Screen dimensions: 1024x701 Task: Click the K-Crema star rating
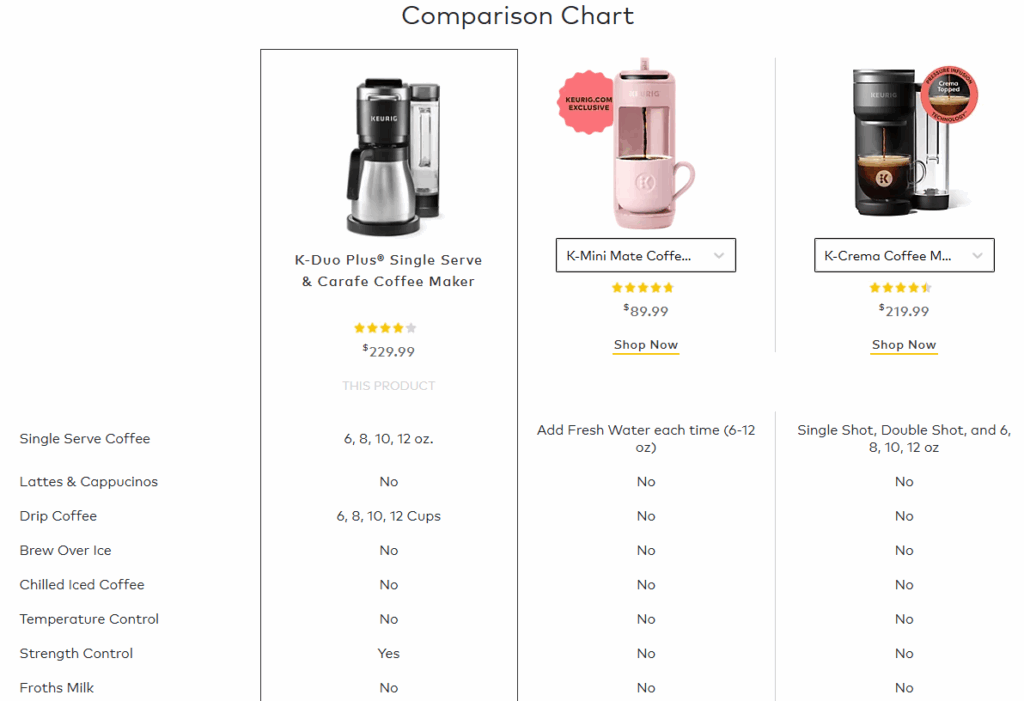pos(902,287)
